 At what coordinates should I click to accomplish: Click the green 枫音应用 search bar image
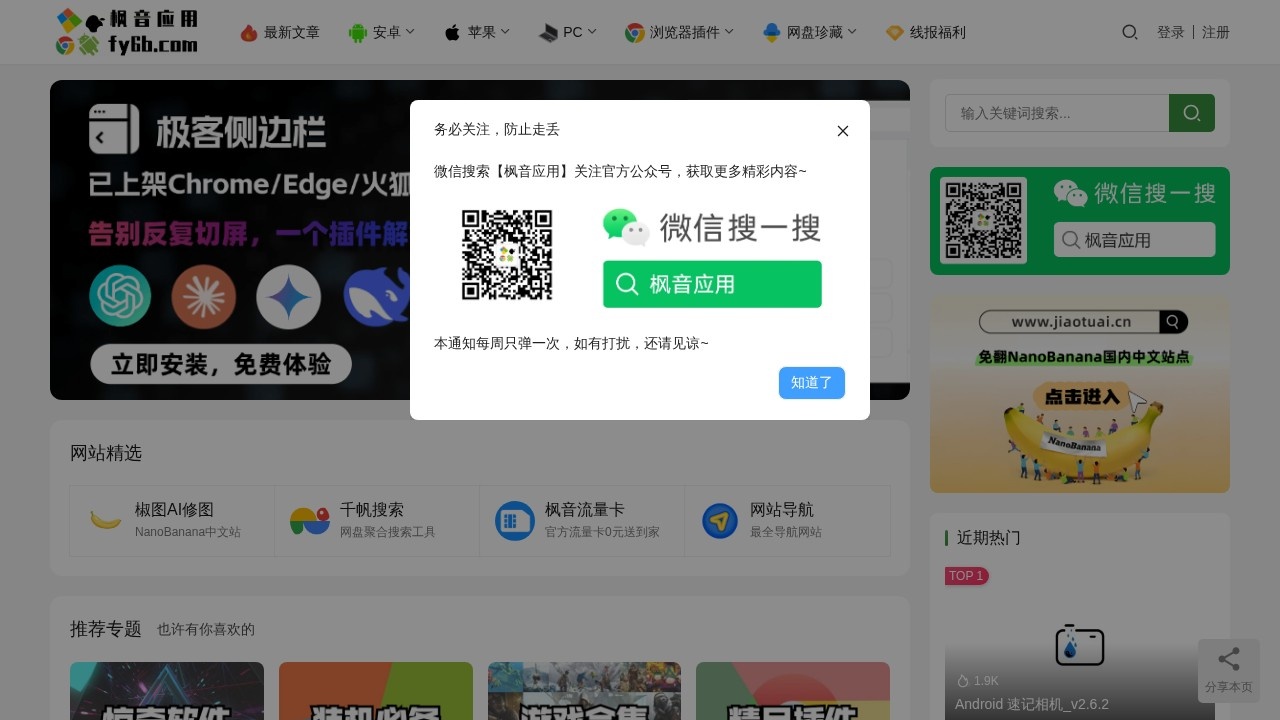712,284
